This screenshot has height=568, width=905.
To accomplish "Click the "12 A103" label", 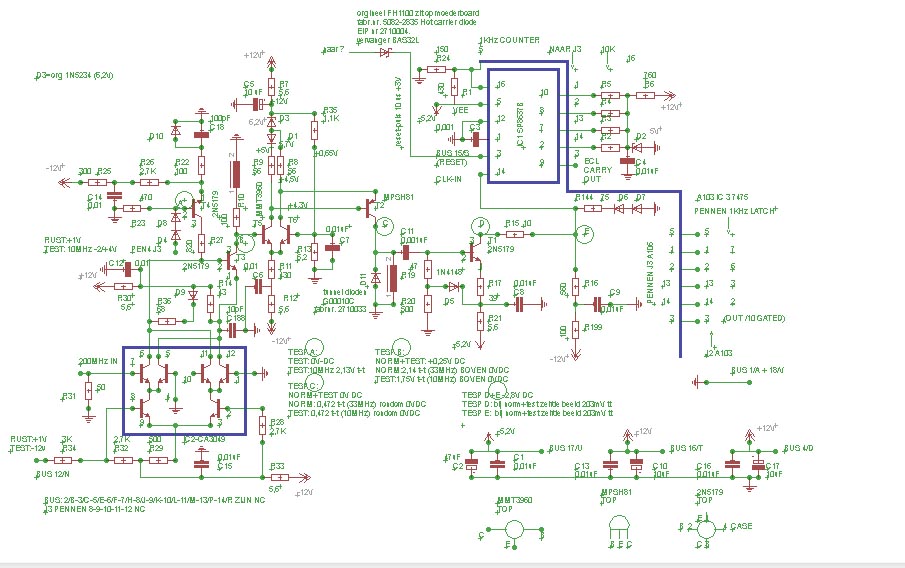I will [x=719, y=353].
